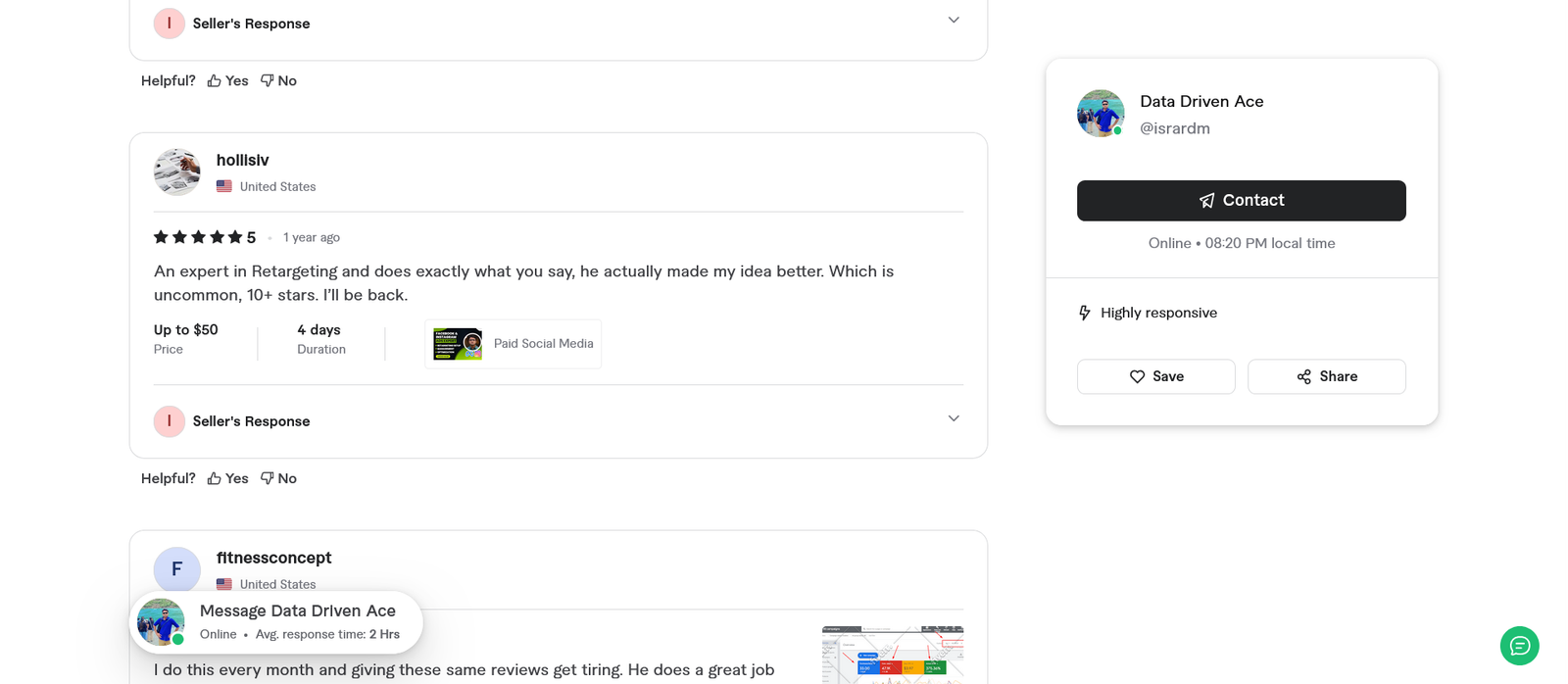This screenshot has height=684, width=1568.
Task: Open @isrardm's profile link
Action: pyautogui.click(x=1175, y=127)
